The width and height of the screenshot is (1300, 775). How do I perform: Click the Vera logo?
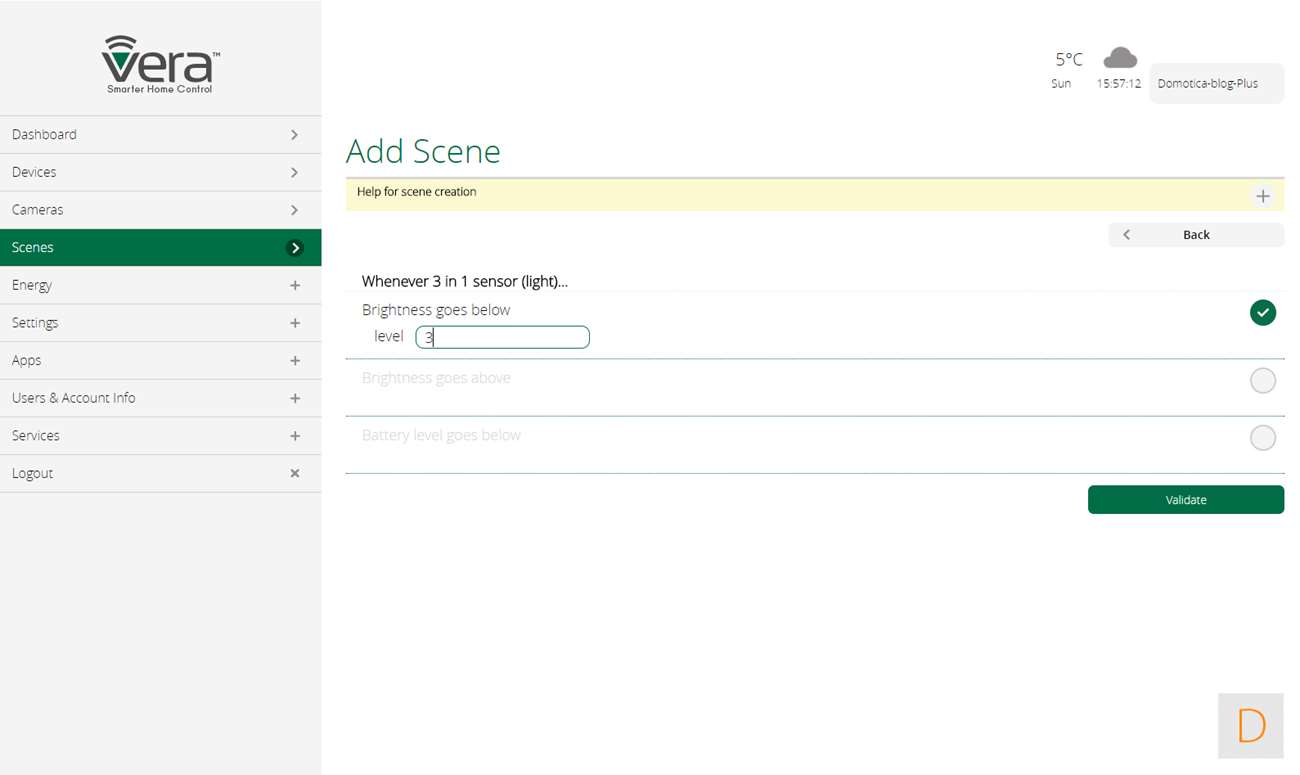[160, 64]
